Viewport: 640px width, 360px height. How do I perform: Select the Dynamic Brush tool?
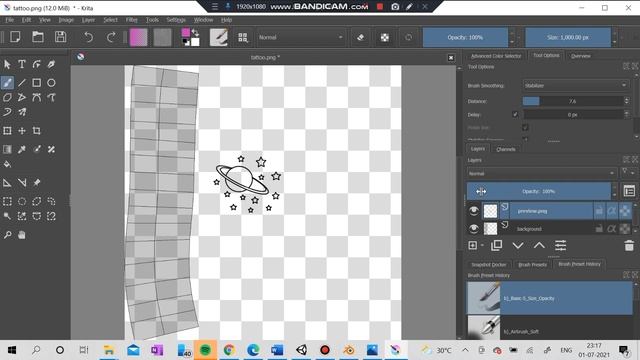pyautogui.click(x=7, y=112)
